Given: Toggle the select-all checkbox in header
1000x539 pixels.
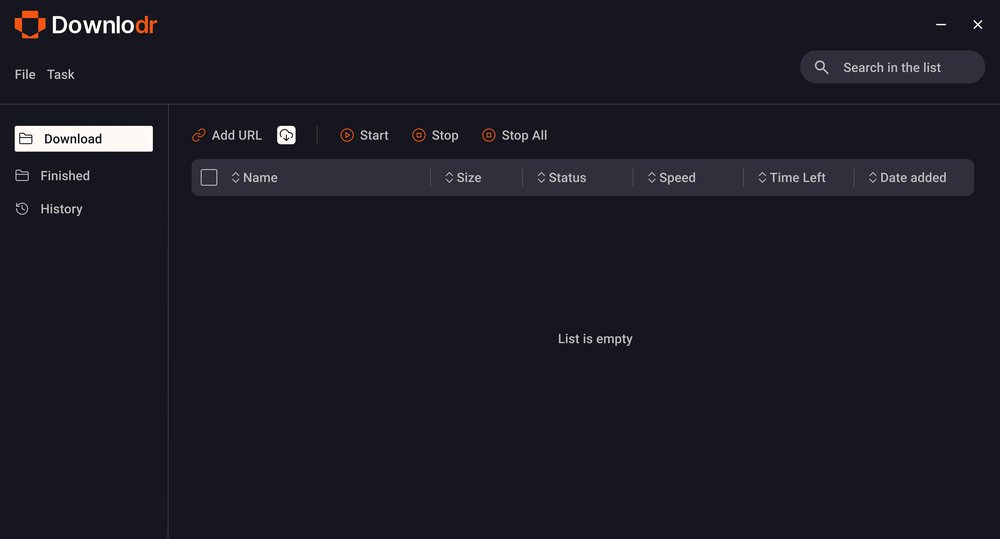Looking at the screenshot, I should 209,177.
